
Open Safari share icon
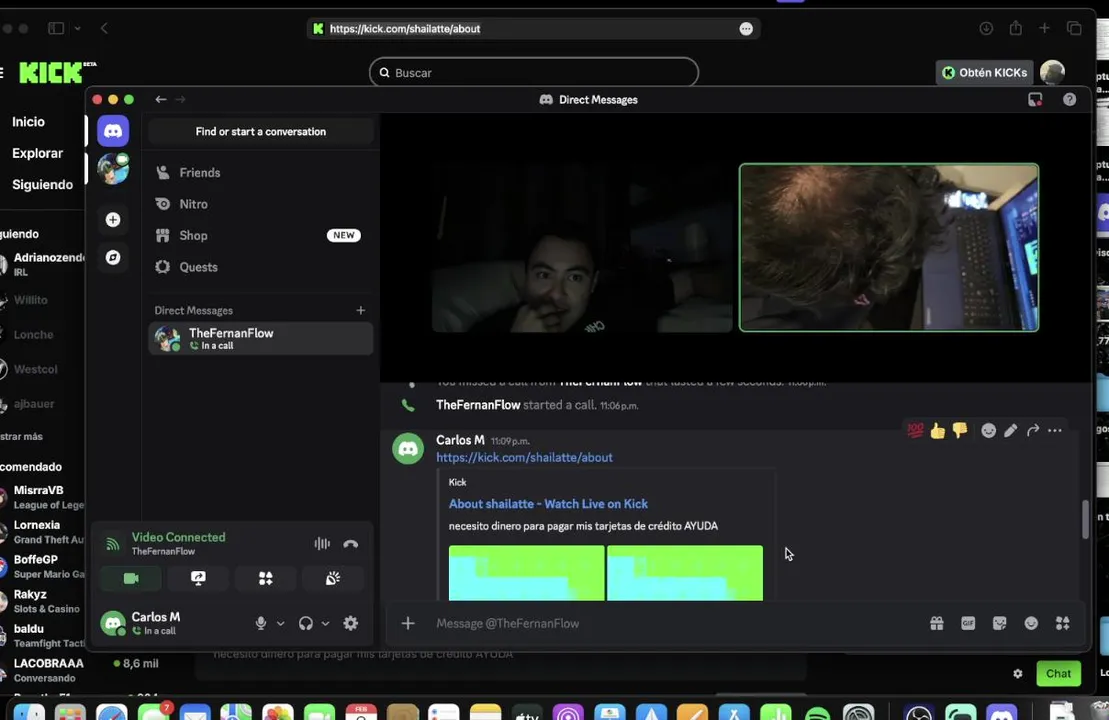point(1016,28)
